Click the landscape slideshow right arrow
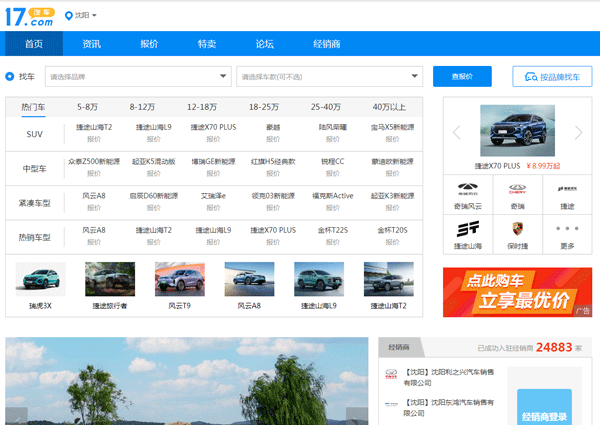This screenshot has height=425, width=600. click(x=357, y=416)
